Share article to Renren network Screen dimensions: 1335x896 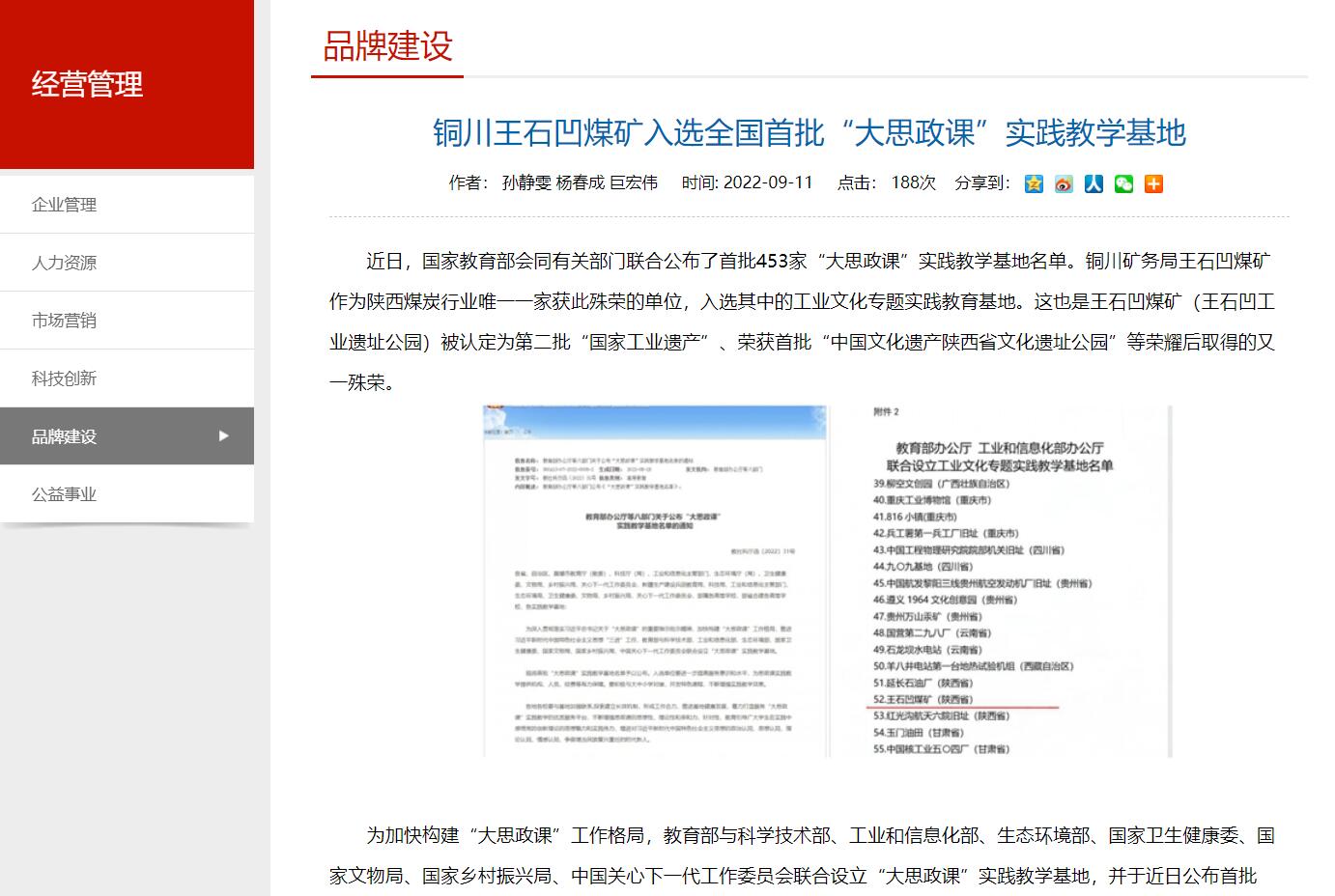click(1094, 183)
